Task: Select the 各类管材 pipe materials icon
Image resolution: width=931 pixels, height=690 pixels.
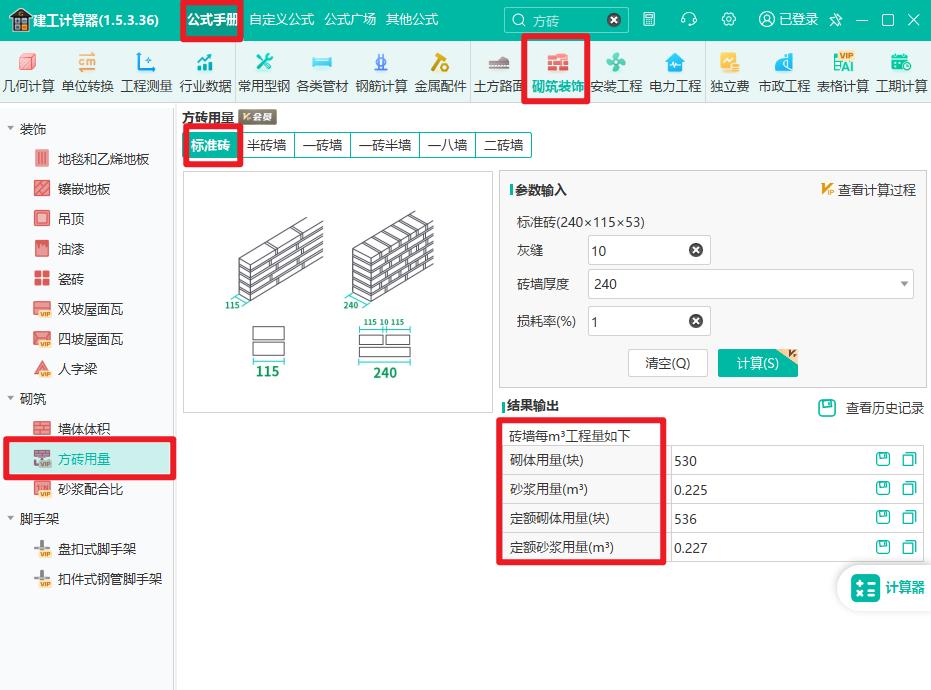Action: pos(322,72)
